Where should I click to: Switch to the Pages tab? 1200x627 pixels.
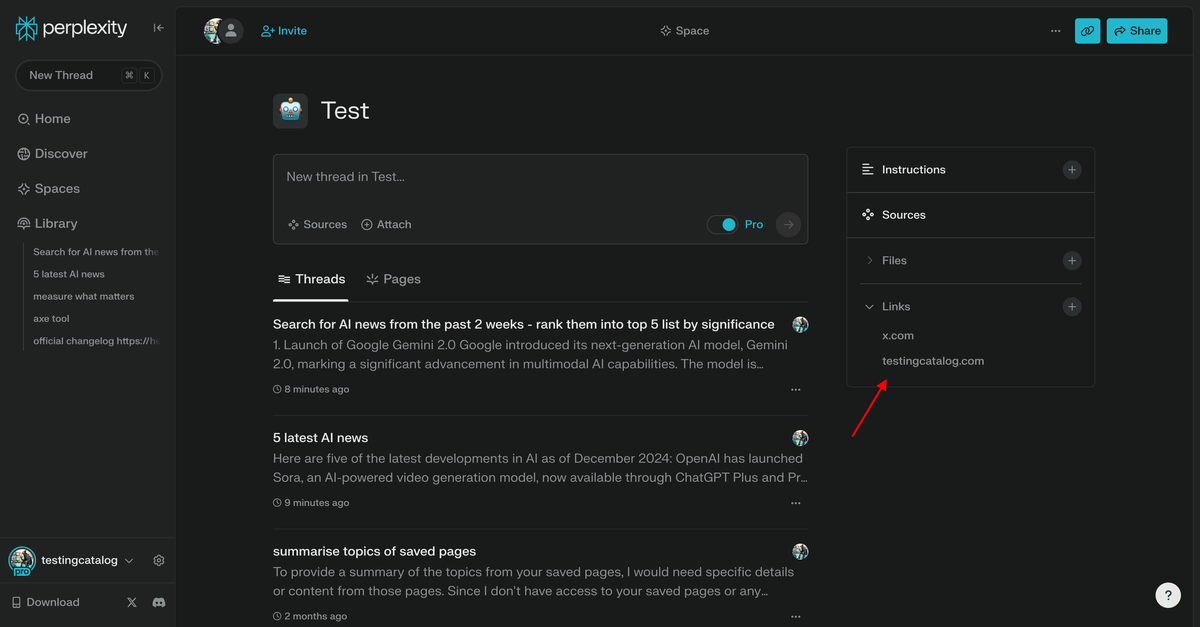393,279
